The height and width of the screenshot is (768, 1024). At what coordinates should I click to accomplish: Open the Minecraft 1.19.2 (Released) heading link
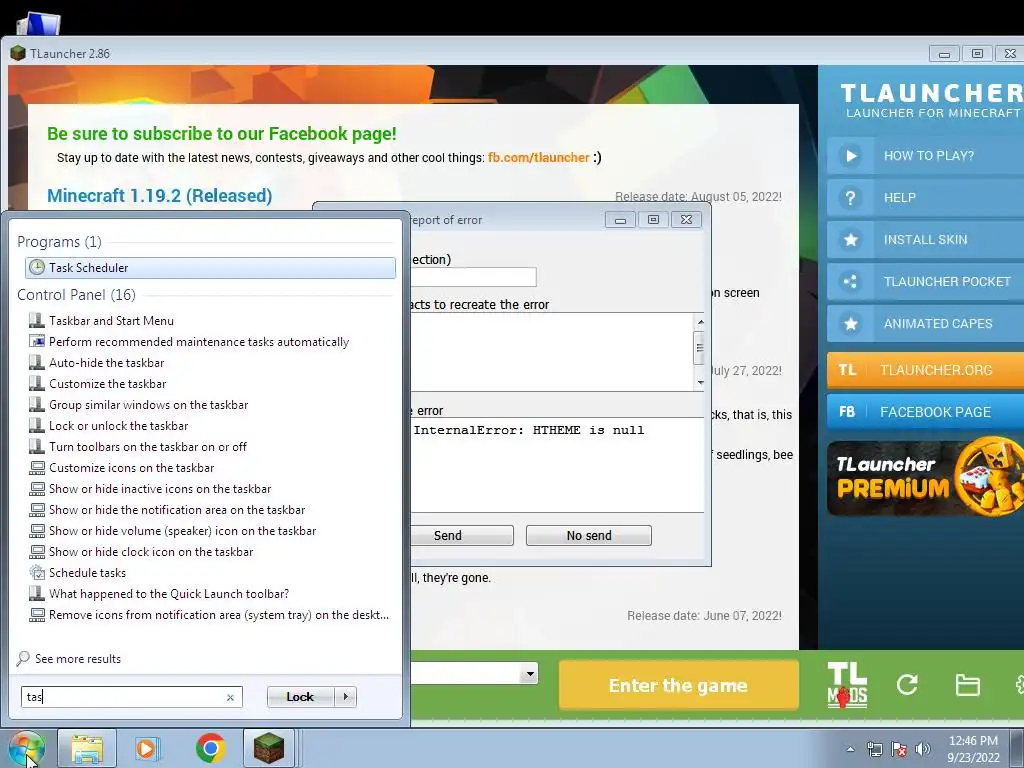click(159, 195)
